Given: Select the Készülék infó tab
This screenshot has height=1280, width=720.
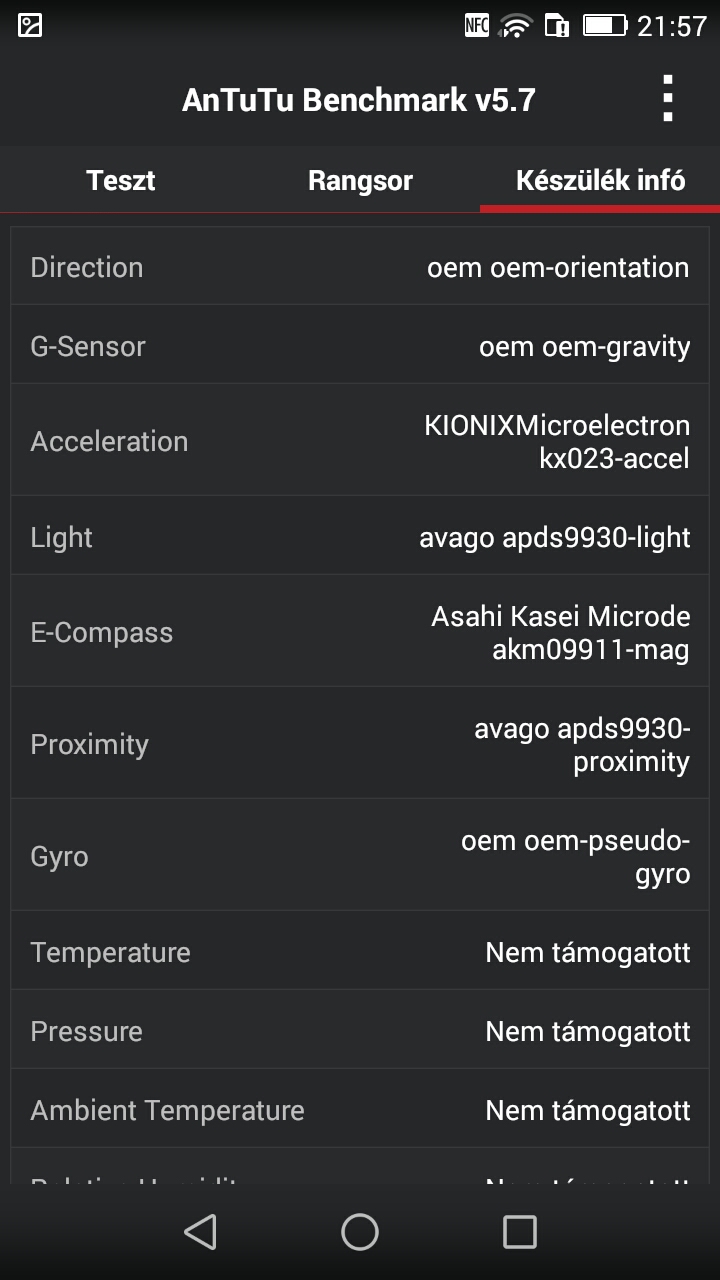Looking at the screenshot, I should [x=600, y=181].
